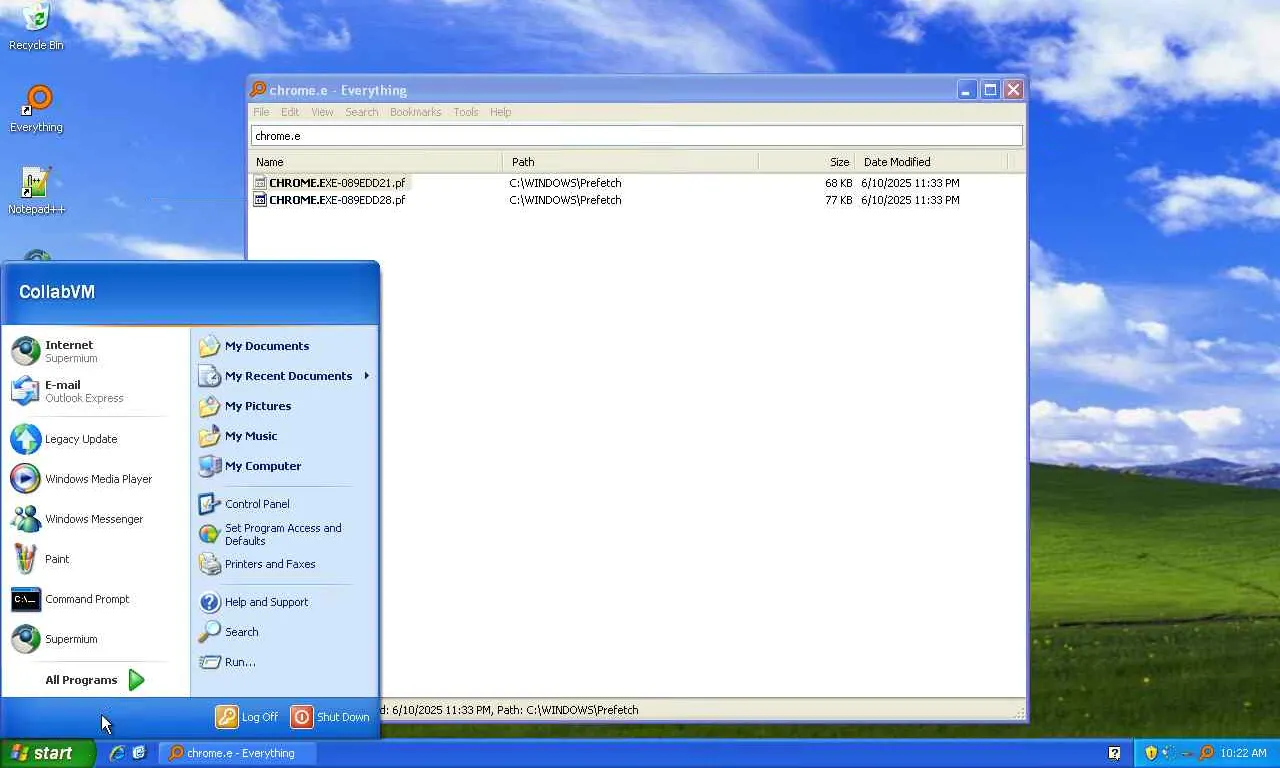This screenshot has width=1280, height=768.
Task: Select the file name CHROME.EXE-089EDD21.pf
Action: click(337, 183)
